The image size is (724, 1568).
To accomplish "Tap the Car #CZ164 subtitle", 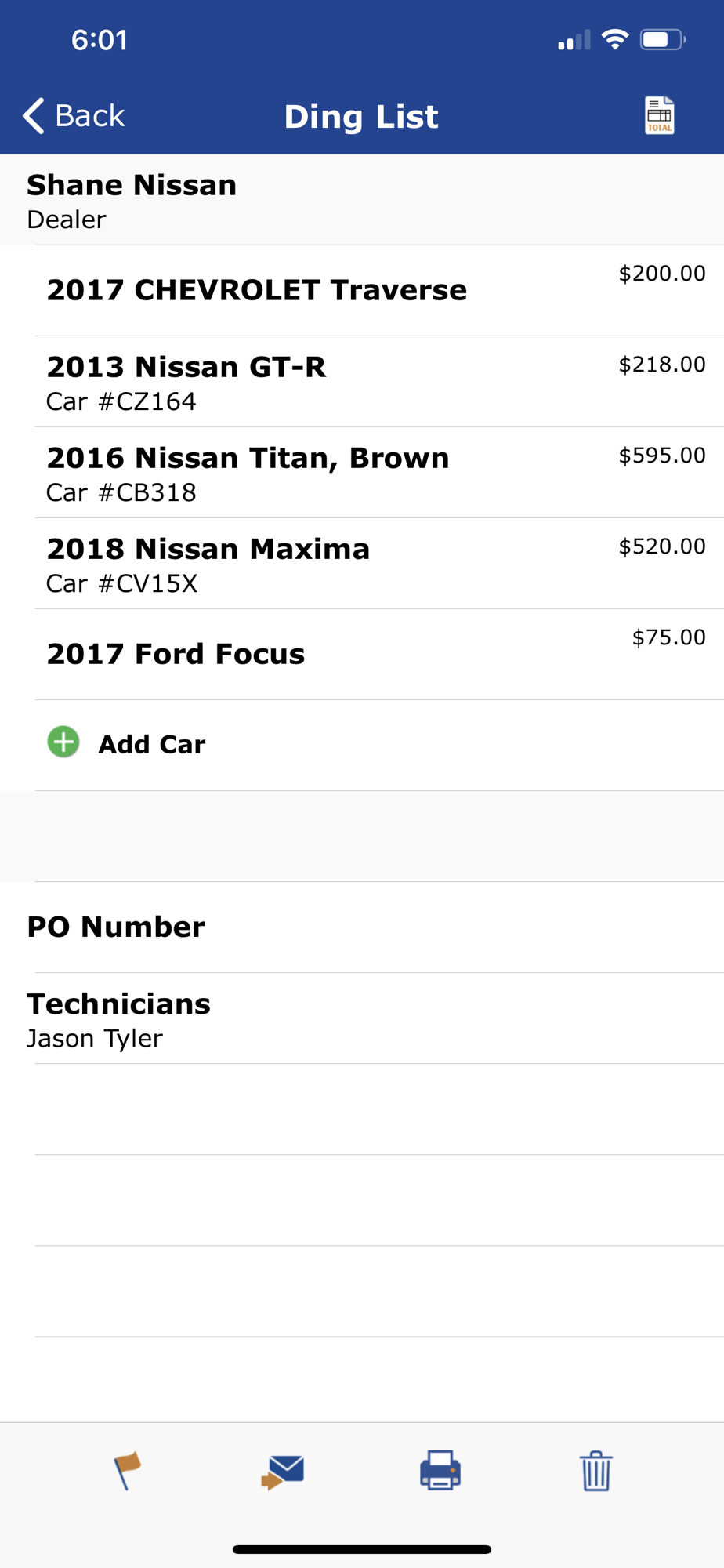I will (x=121, y=401).
